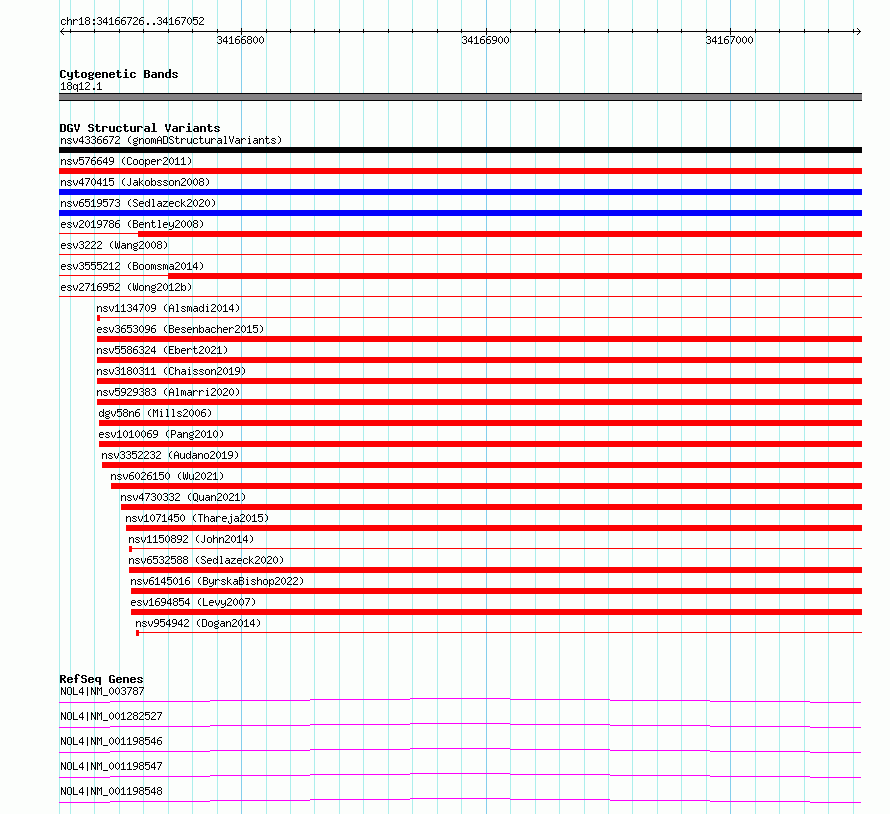Open transcript NOL4|NM_001198548
The image size is (890, 814).
[x=111, y=791]
